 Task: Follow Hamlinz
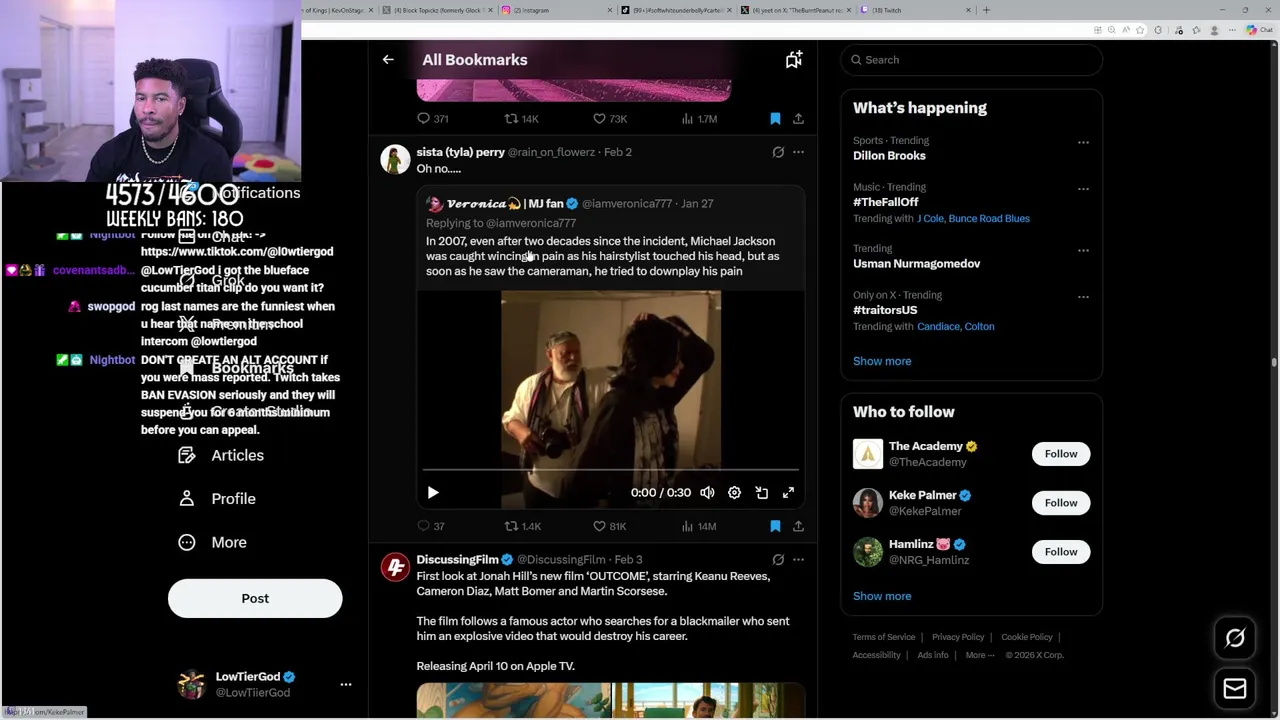1061,552
